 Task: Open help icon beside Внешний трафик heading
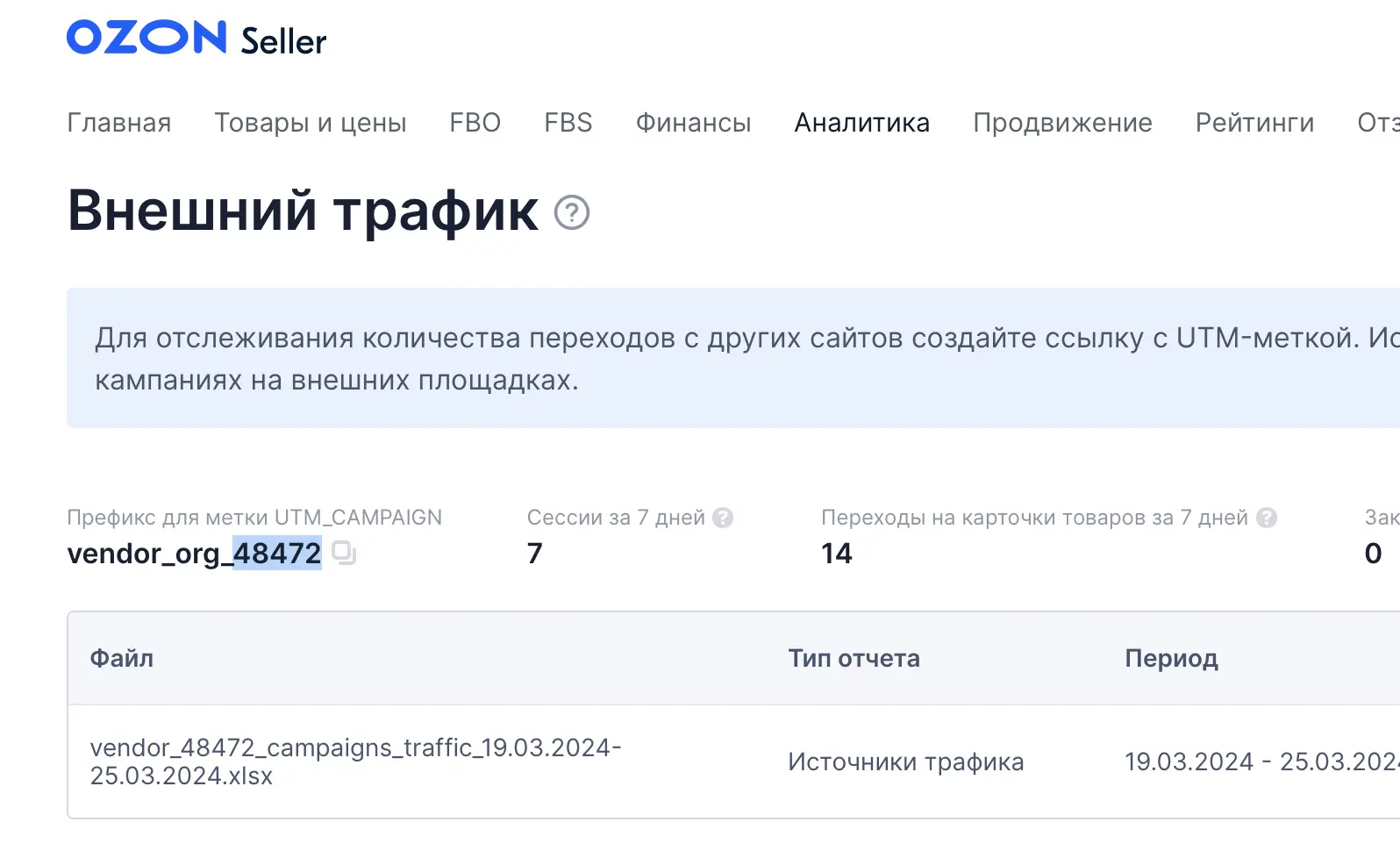572,212
